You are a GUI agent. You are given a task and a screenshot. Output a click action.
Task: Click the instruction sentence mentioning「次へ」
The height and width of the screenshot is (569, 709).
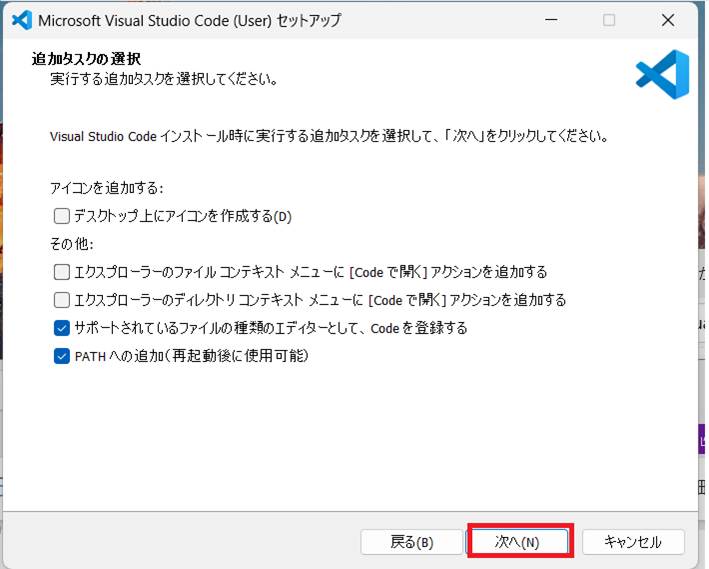329,134
